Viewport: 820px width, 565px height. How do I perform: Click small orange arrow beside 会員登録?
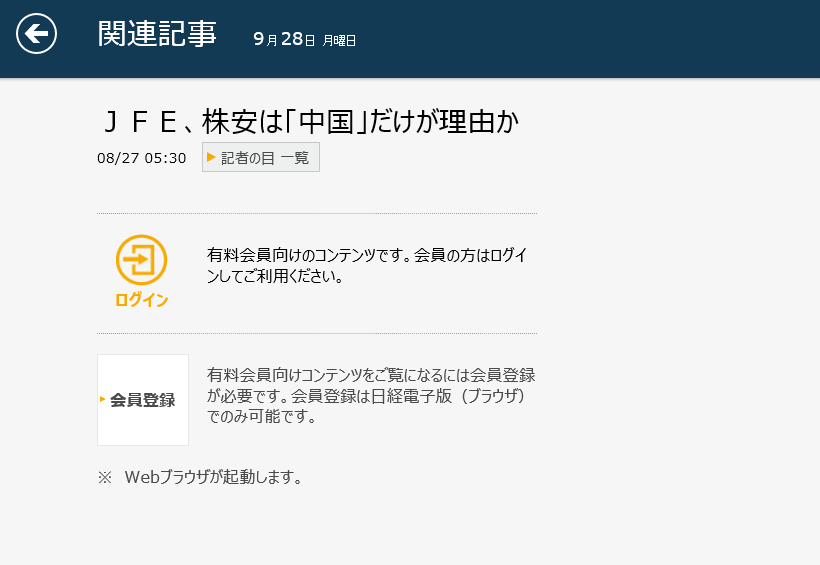(102, 399)
